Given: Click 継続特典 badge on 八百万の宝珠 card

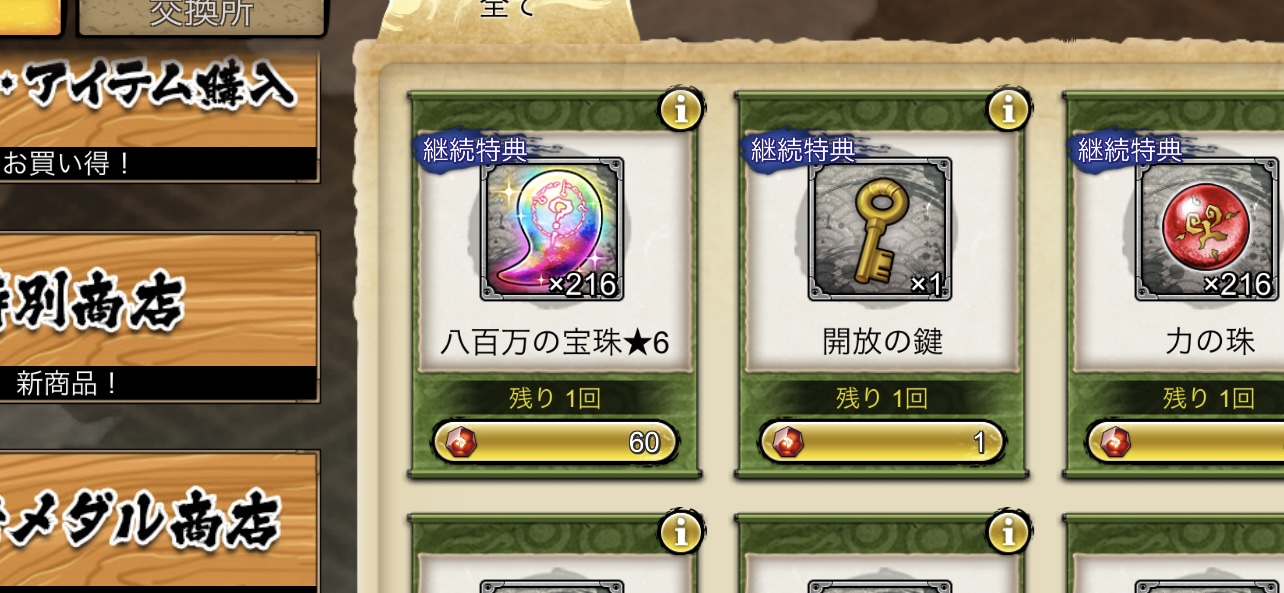Looking at the screenshot, I should (474, 151).
